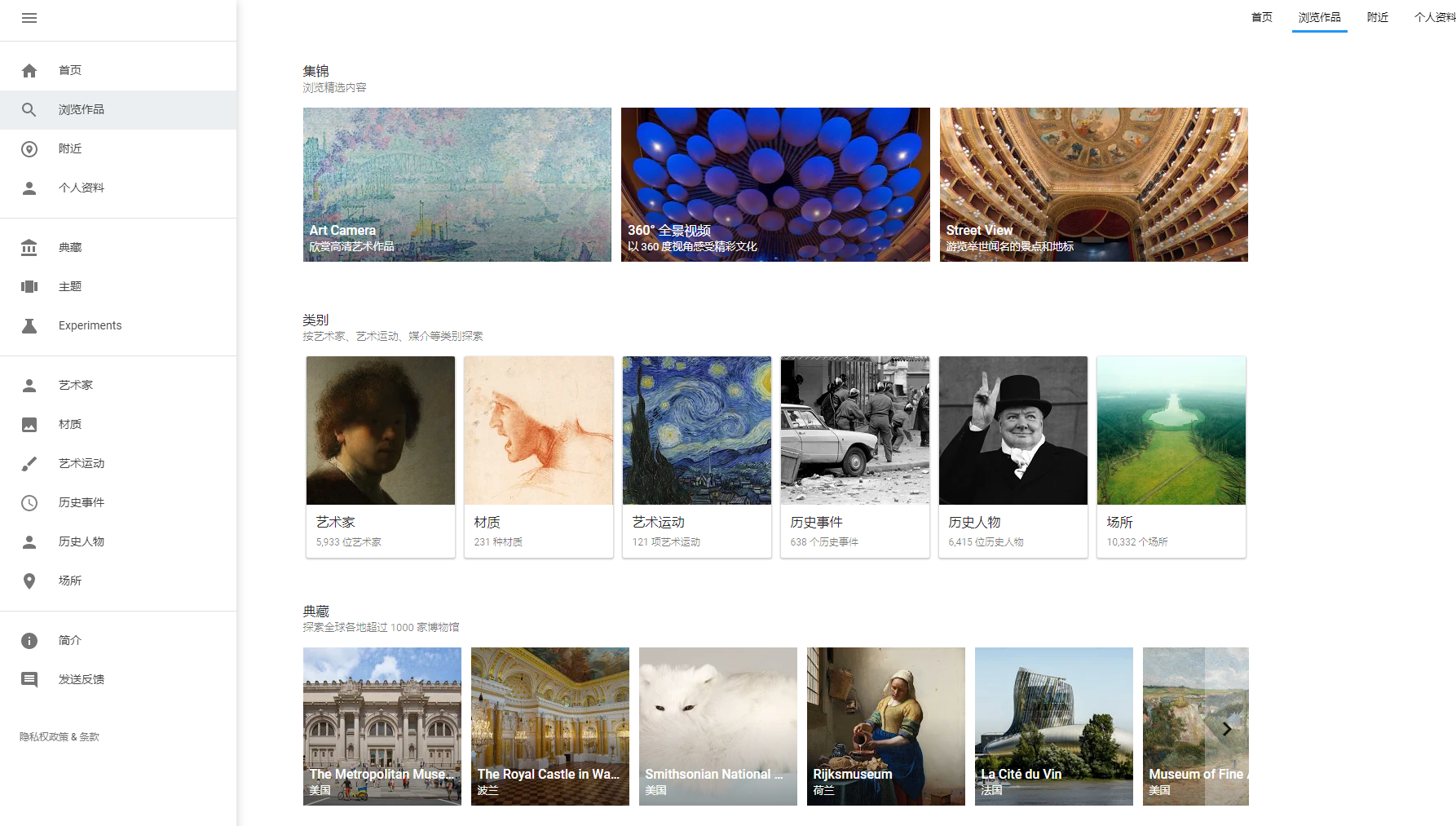The width and height of the screenshot is (1456, 826).
Task: Open the Street View featured card
Action: point(1094,184)
